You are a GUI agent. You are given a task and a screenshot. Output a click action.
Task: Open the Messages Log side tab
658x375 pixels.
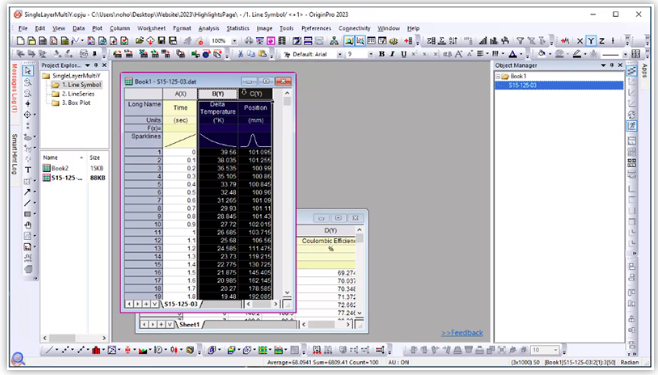click(x=14, y=89)
